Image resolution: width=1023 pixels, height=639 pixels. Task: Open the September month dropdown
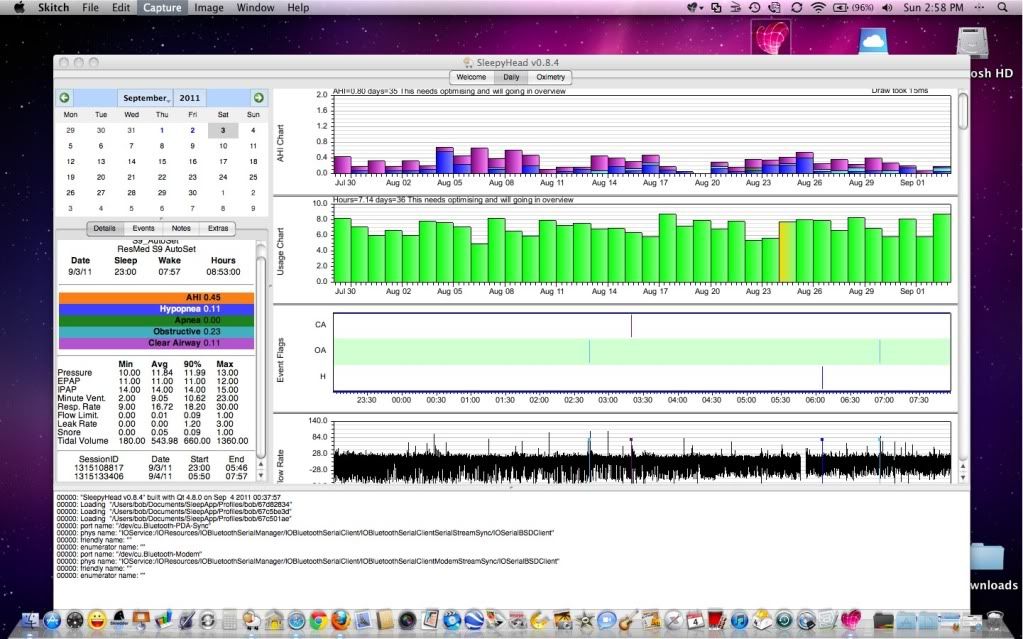(145, 98)
